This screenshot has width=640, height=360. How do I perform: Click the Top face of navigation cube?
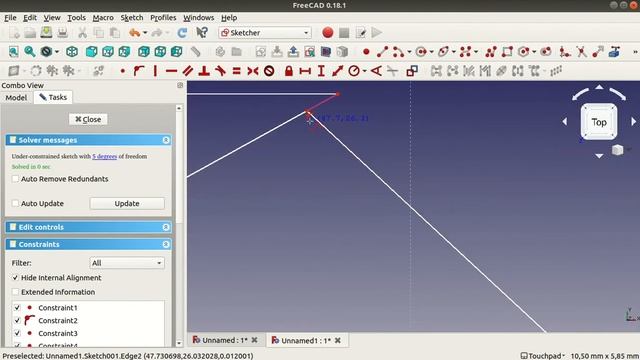[x=599, y=122]
